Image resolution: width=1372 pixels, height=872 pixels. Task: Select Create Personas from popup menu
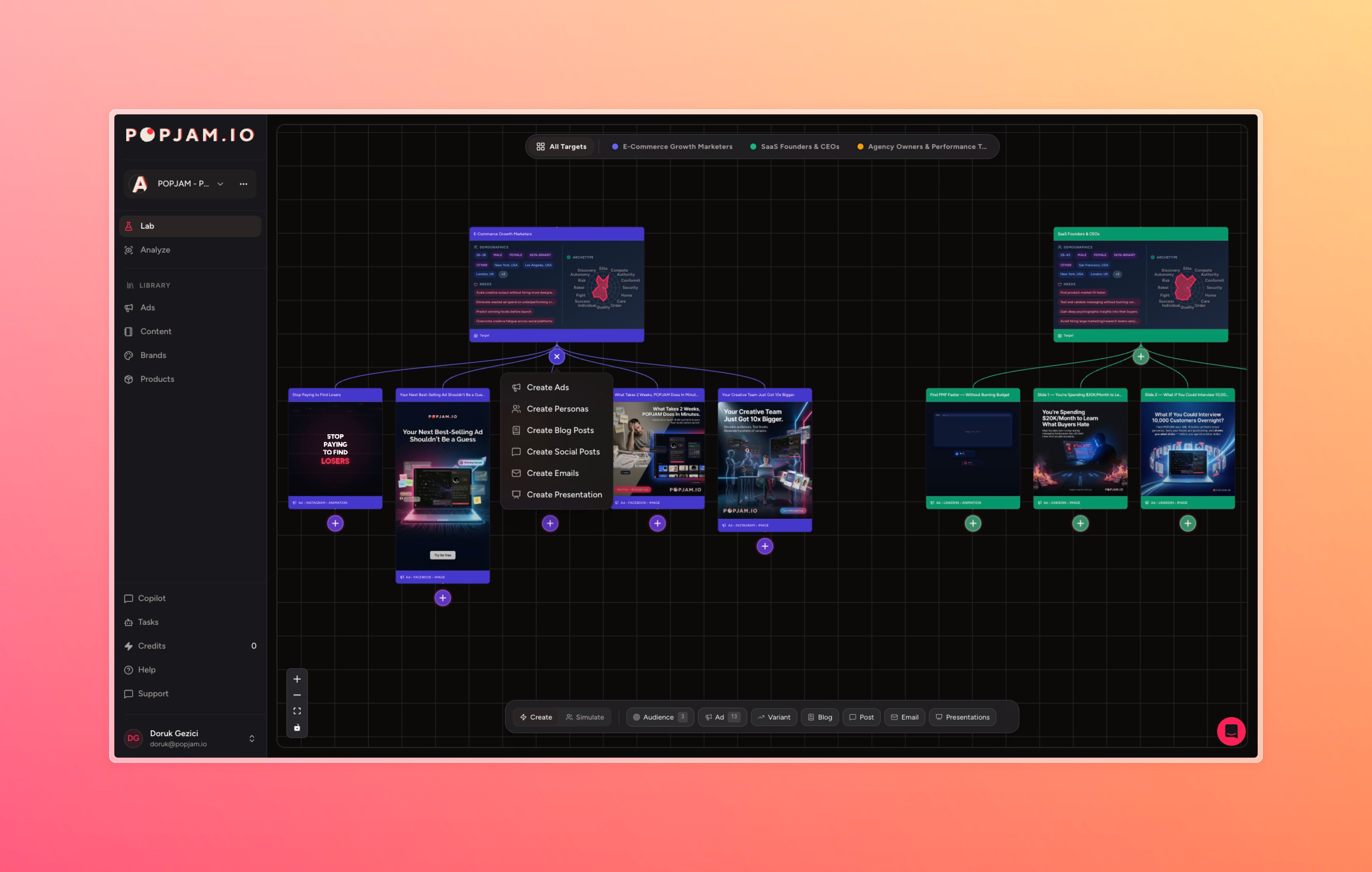(557, 409)
